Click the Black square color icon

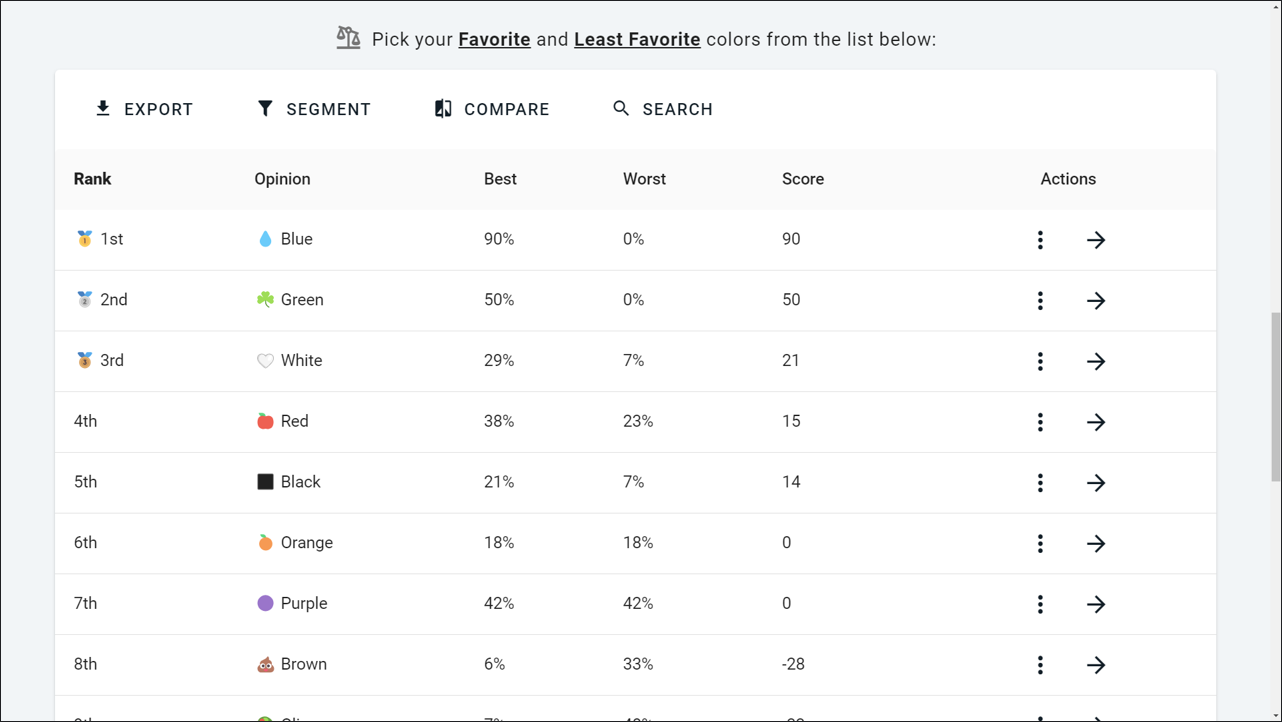click(x=265, y=482)
